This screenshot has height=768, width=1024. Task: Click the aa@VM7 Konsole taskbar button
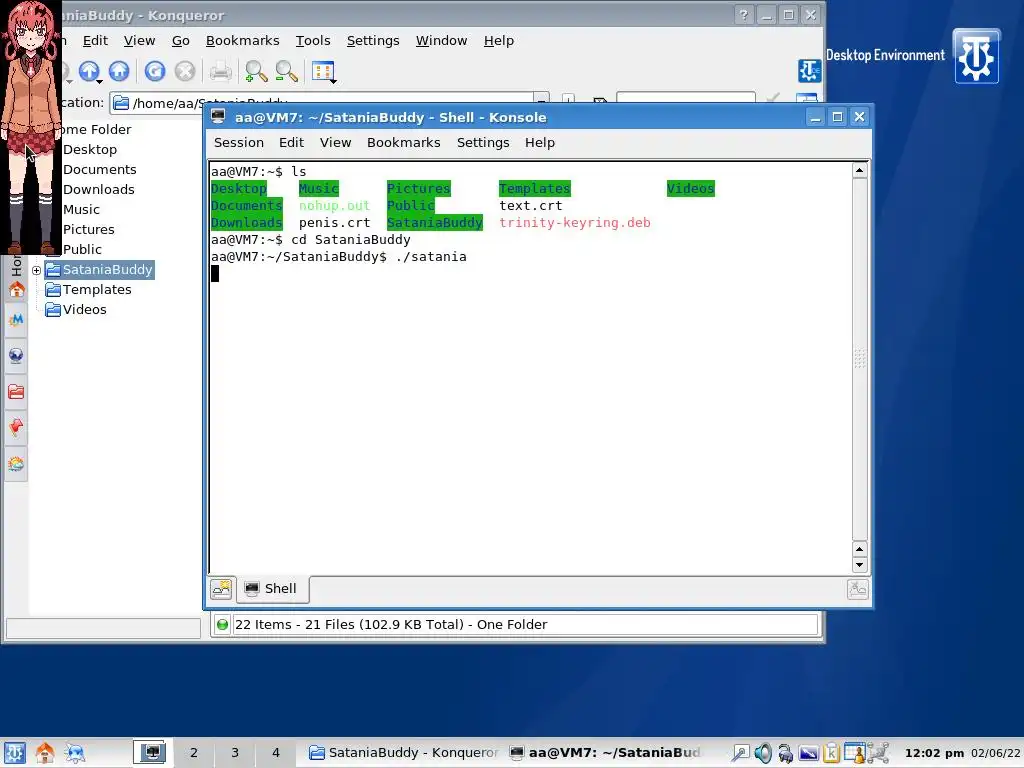tap(604, 753)
